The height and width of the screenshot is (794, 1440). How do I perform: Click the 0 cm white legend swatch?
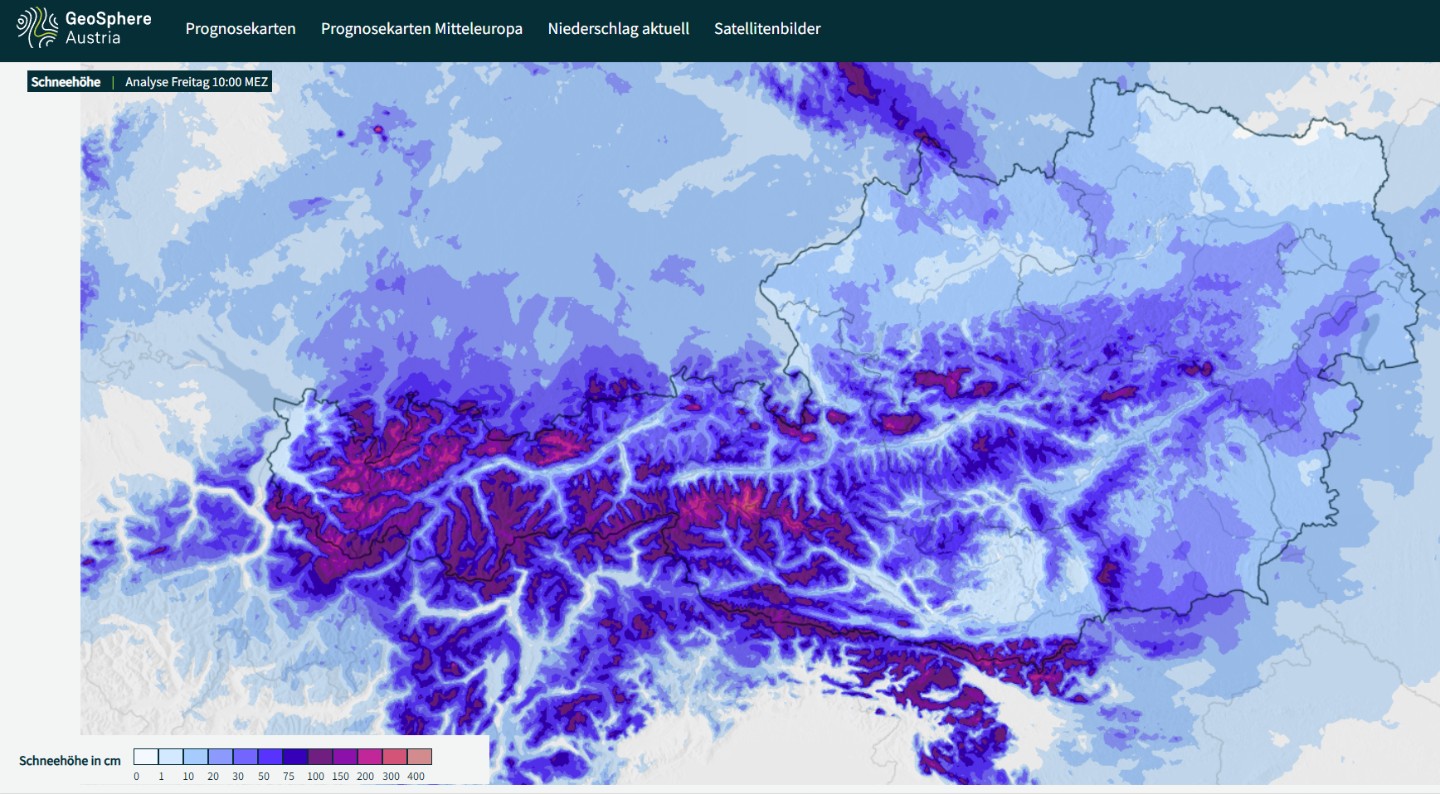(x=146, y=757)
